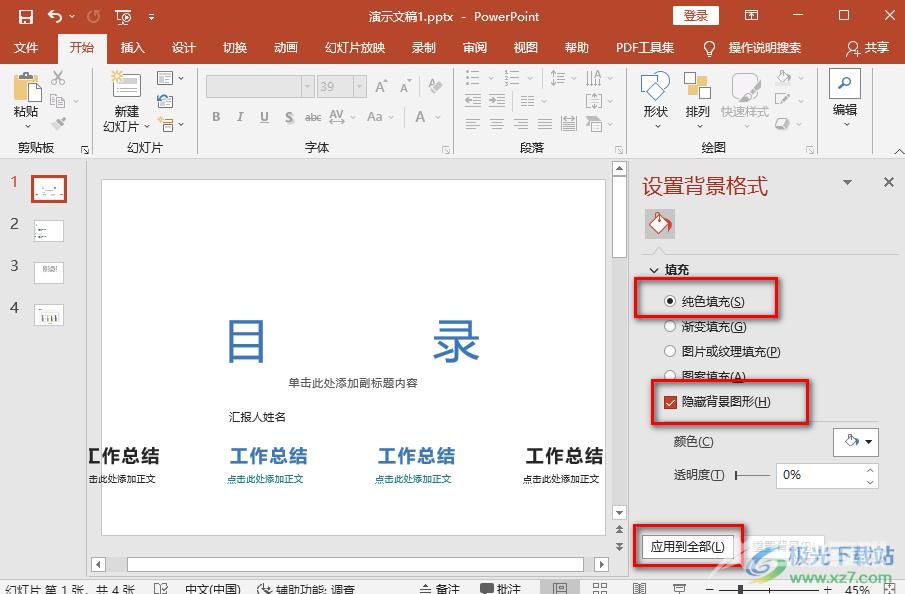
Task: Open the File menu tab
Action: coord(26,48)
